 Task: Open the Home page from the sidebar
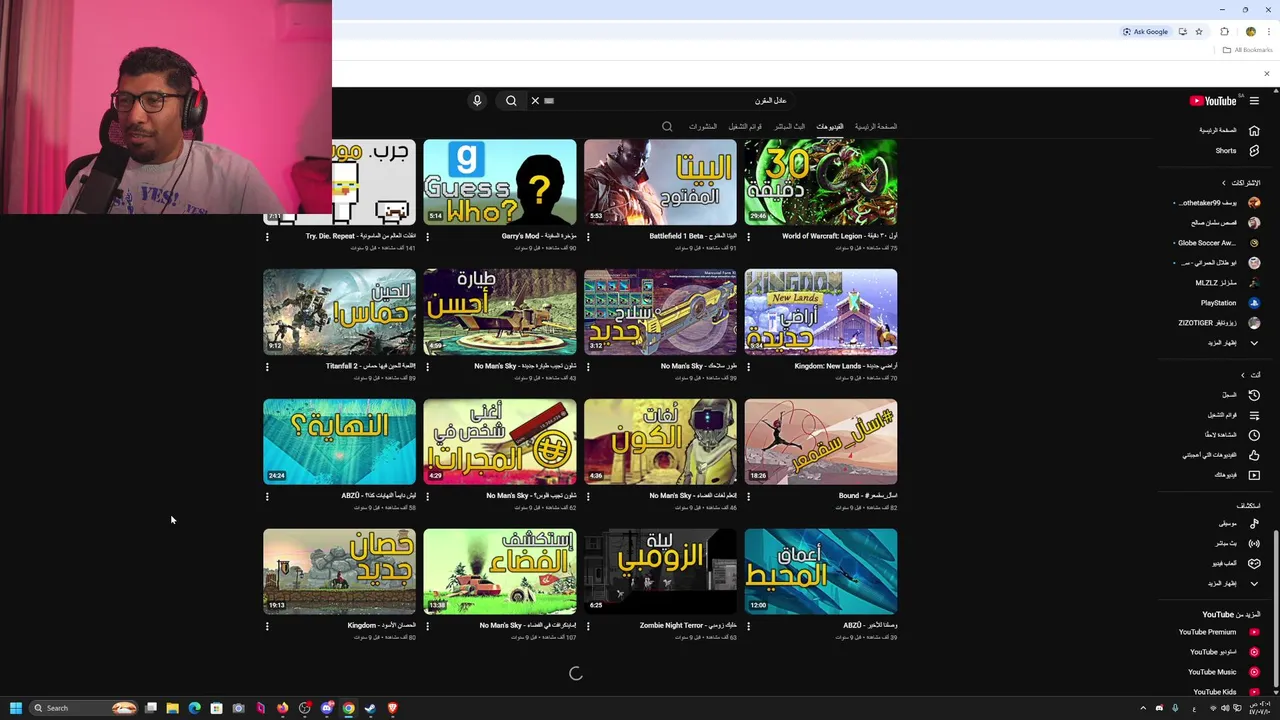click(1229, 131)
